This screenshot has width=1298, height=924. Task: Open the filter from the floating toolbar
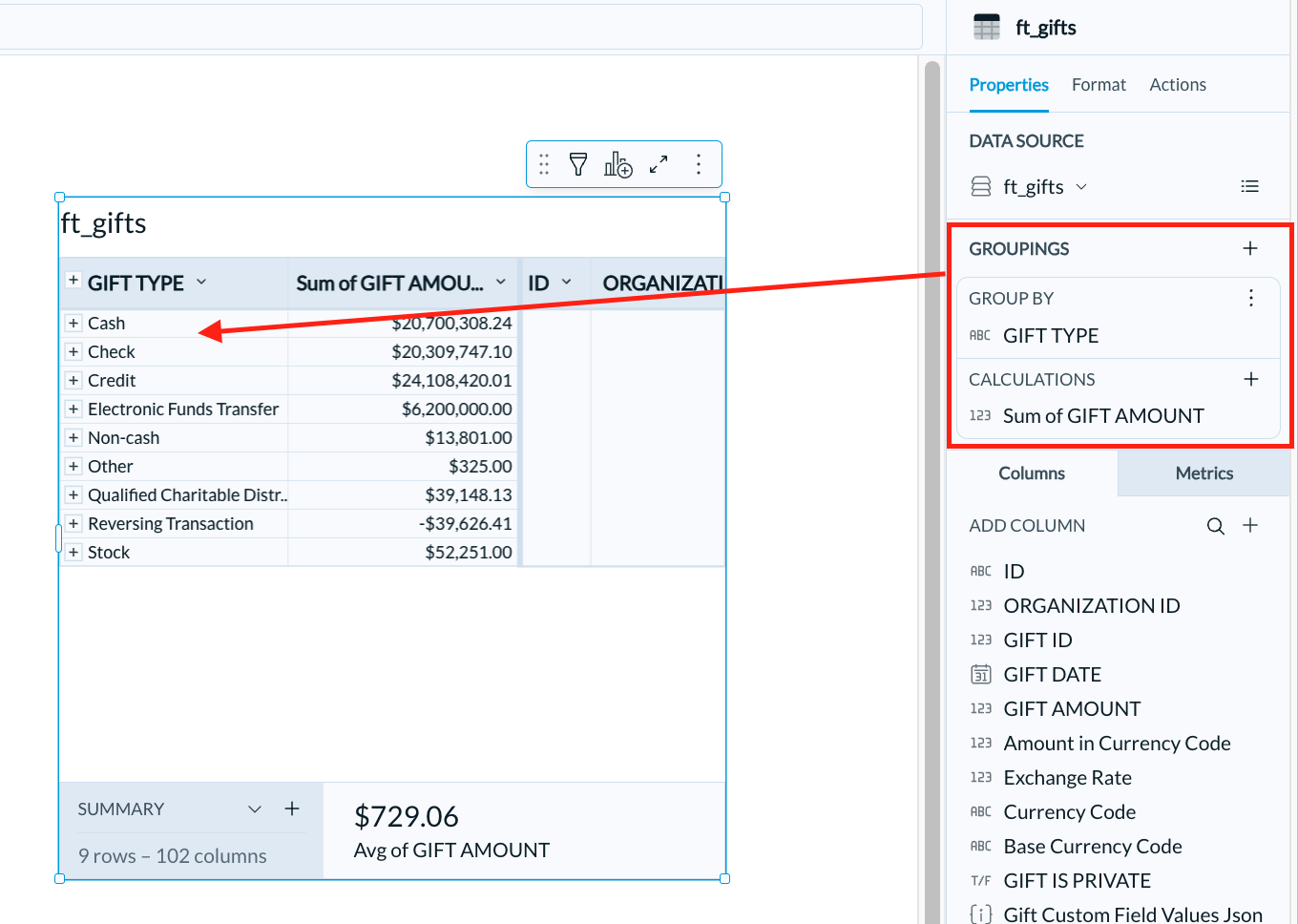click(579, 163)
